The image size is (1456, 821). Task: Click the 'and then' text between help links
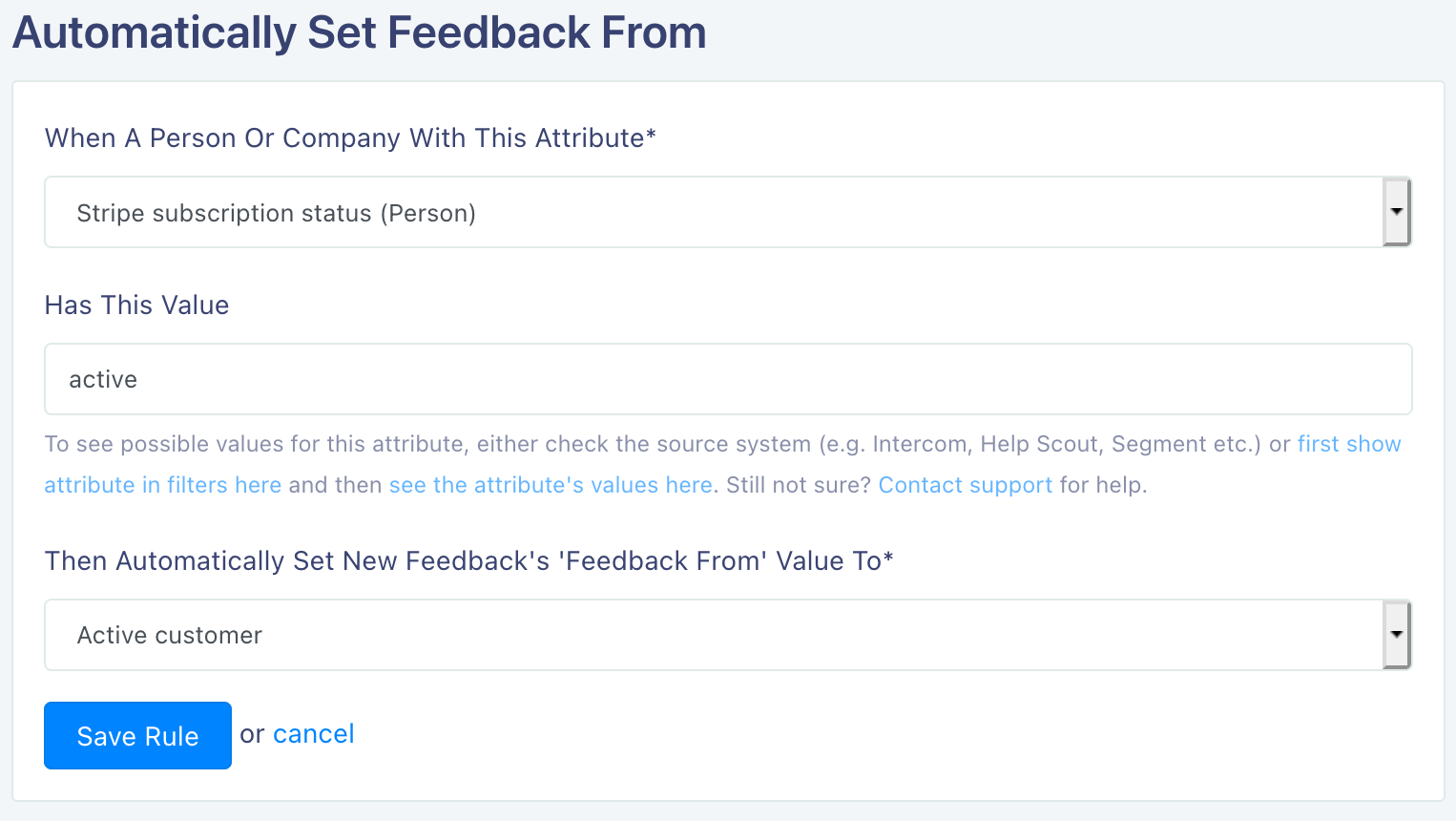[x=335, y=486]
